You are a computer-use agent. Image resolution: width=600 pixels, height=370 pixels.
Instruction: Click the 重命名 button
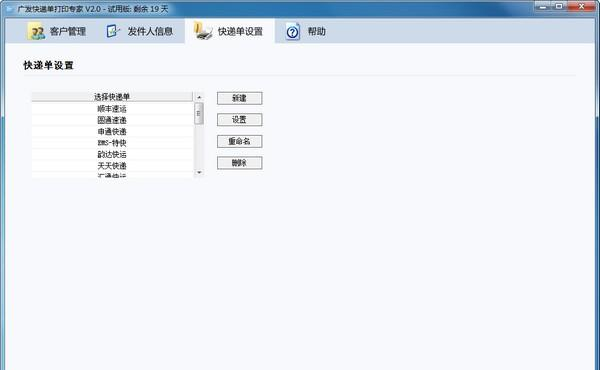click(x=240, y=141)
